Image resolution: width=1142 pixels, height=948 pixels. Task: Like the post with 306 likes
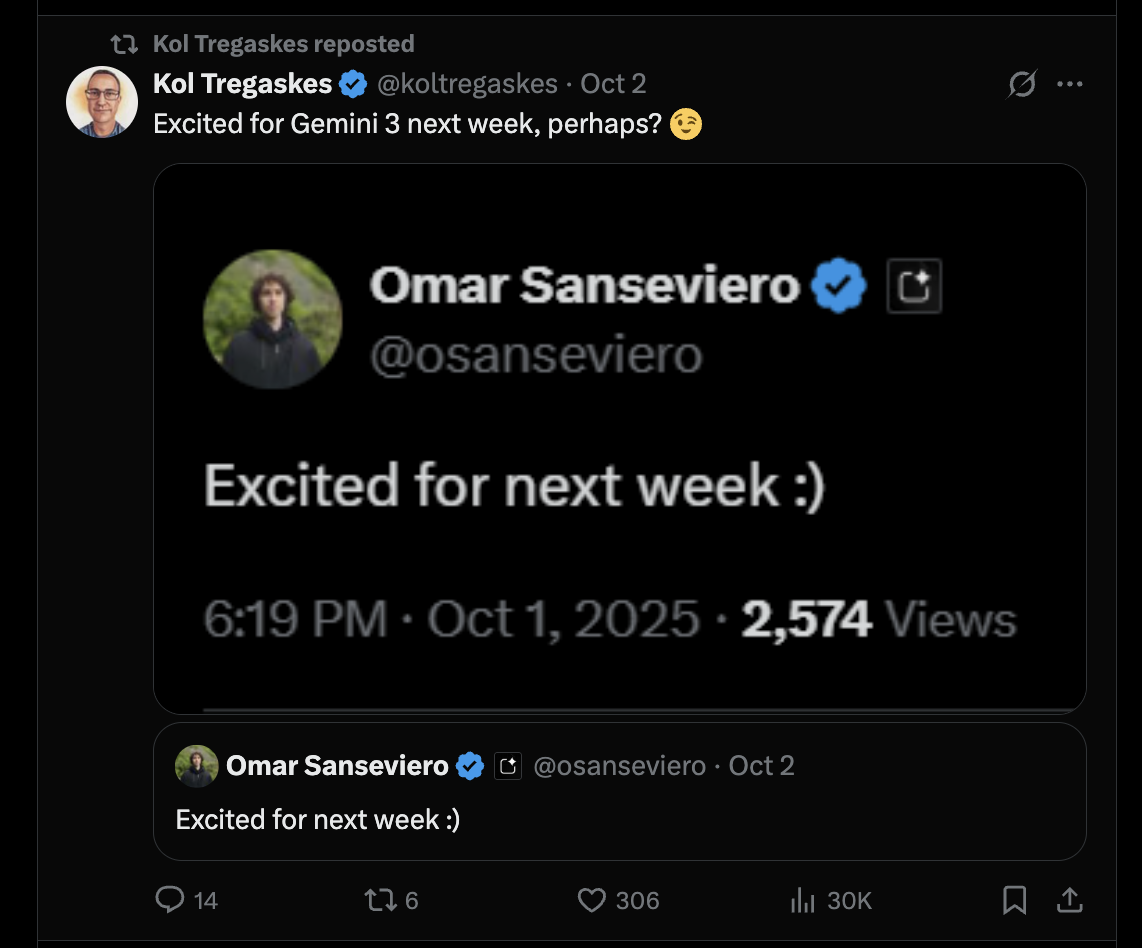pos(593,901)
